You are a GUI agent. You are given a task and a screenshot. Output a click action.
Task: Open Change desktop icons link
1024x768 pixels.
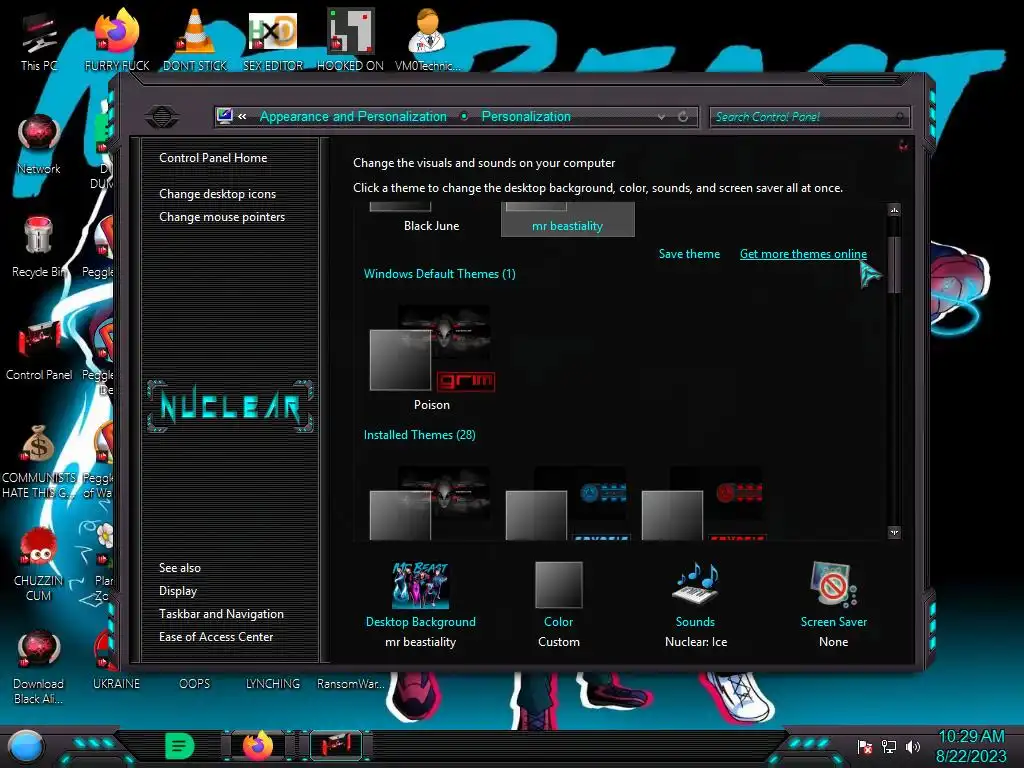click(217, 194)
